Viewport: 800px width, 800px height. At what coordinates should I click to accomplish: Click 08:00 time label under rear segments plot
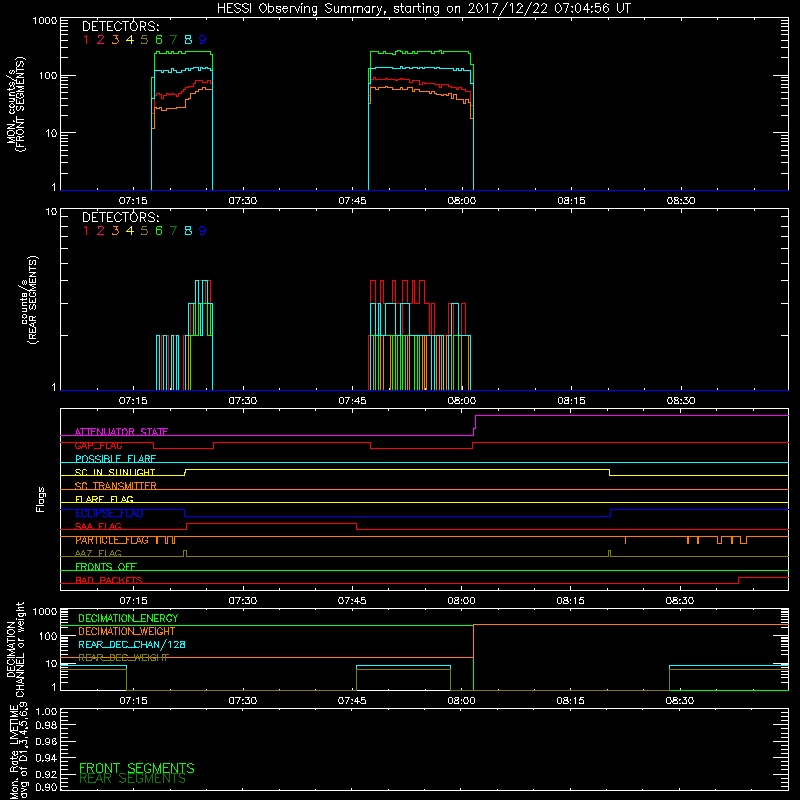pyautogui.click(x=462, y=401)
